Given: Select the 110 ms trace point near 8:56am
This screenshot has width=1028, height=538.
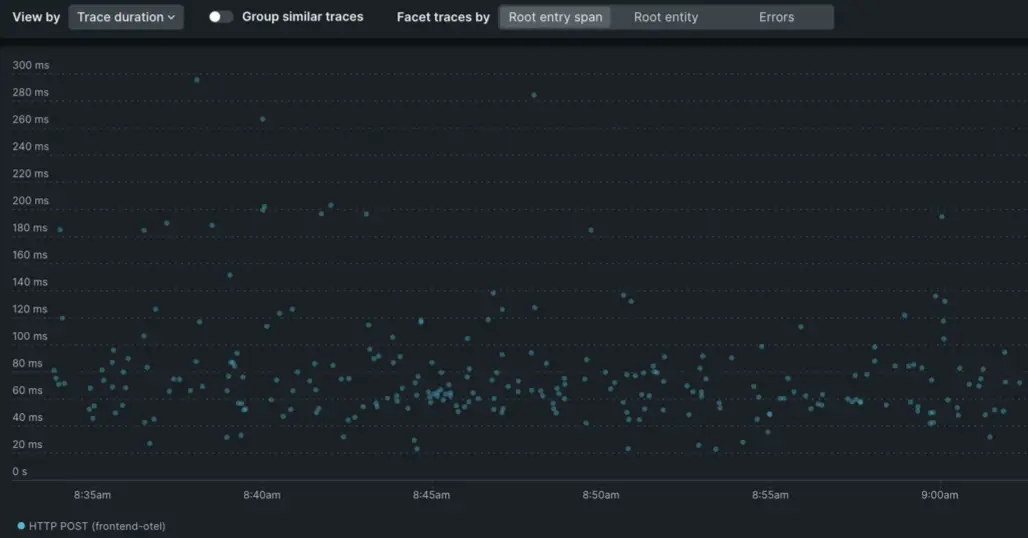Looking at the screenshot, I should 800,326.
